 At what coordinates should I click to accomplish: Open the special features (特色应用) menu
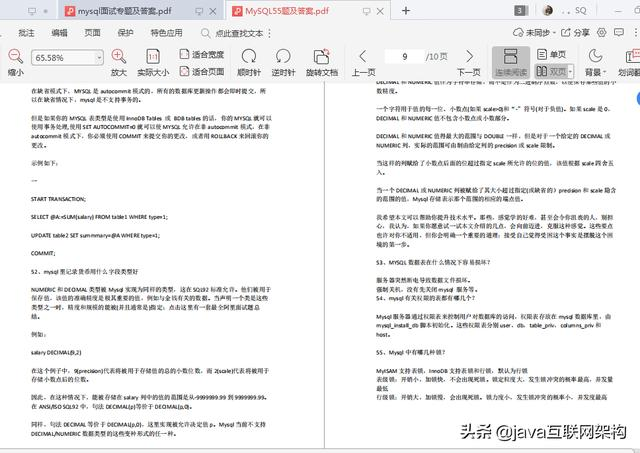coord(167,33)
